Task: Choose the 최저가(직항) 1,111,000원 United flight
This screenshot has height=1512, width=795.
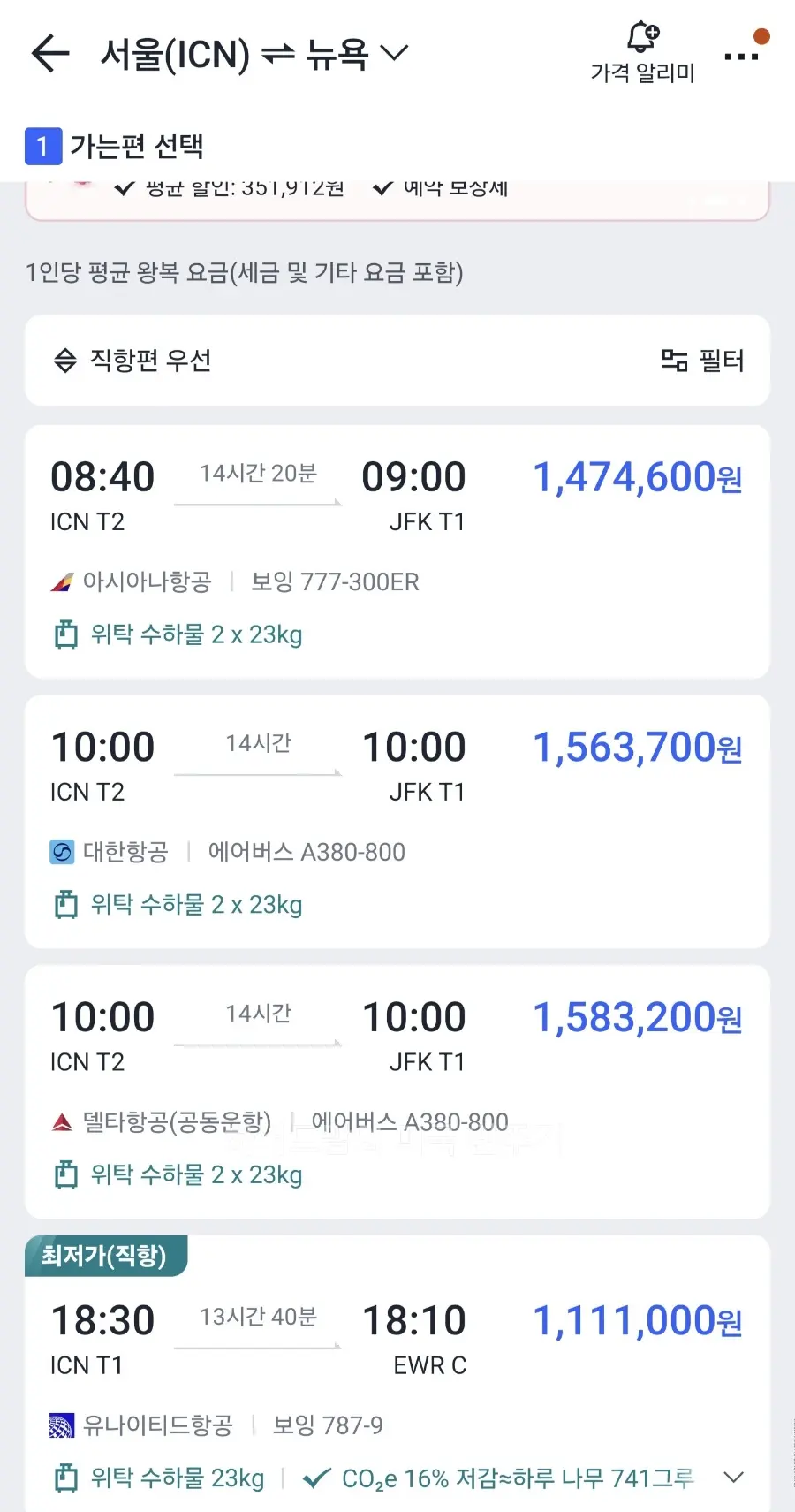Action: [x=397, y=1374]
